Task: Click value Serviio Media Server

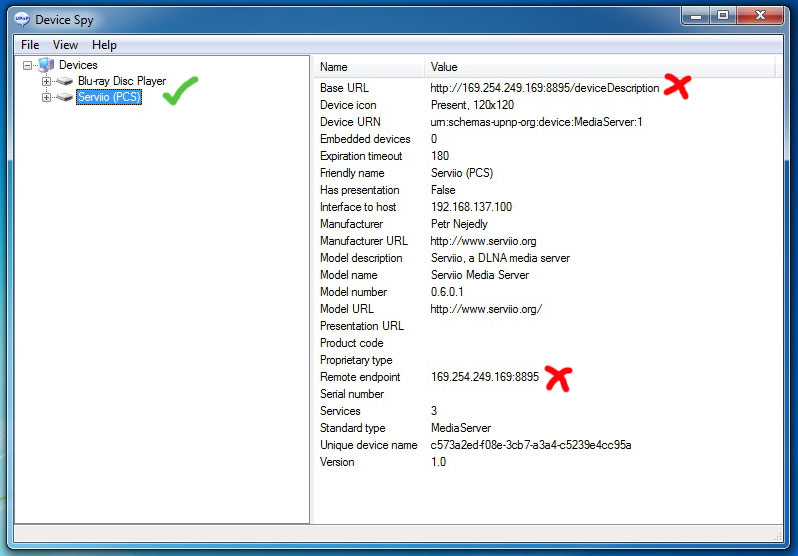Action: pyautogui.click(x=480, y=275)
